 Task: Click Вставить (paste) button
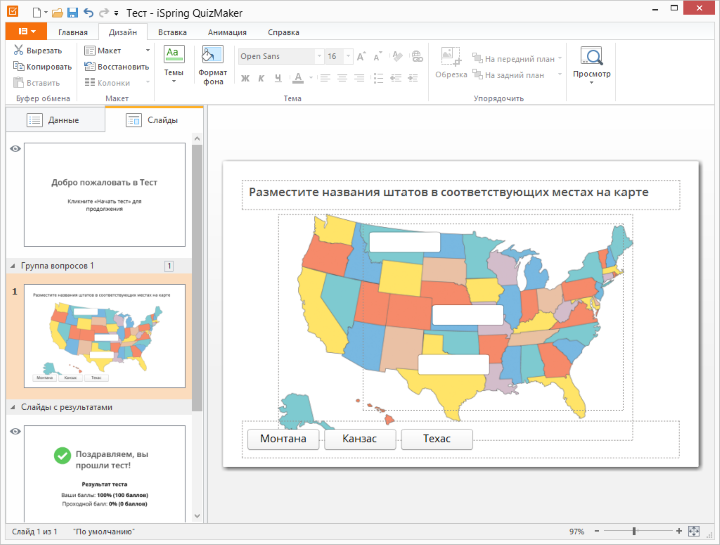(x=37, y=83)
